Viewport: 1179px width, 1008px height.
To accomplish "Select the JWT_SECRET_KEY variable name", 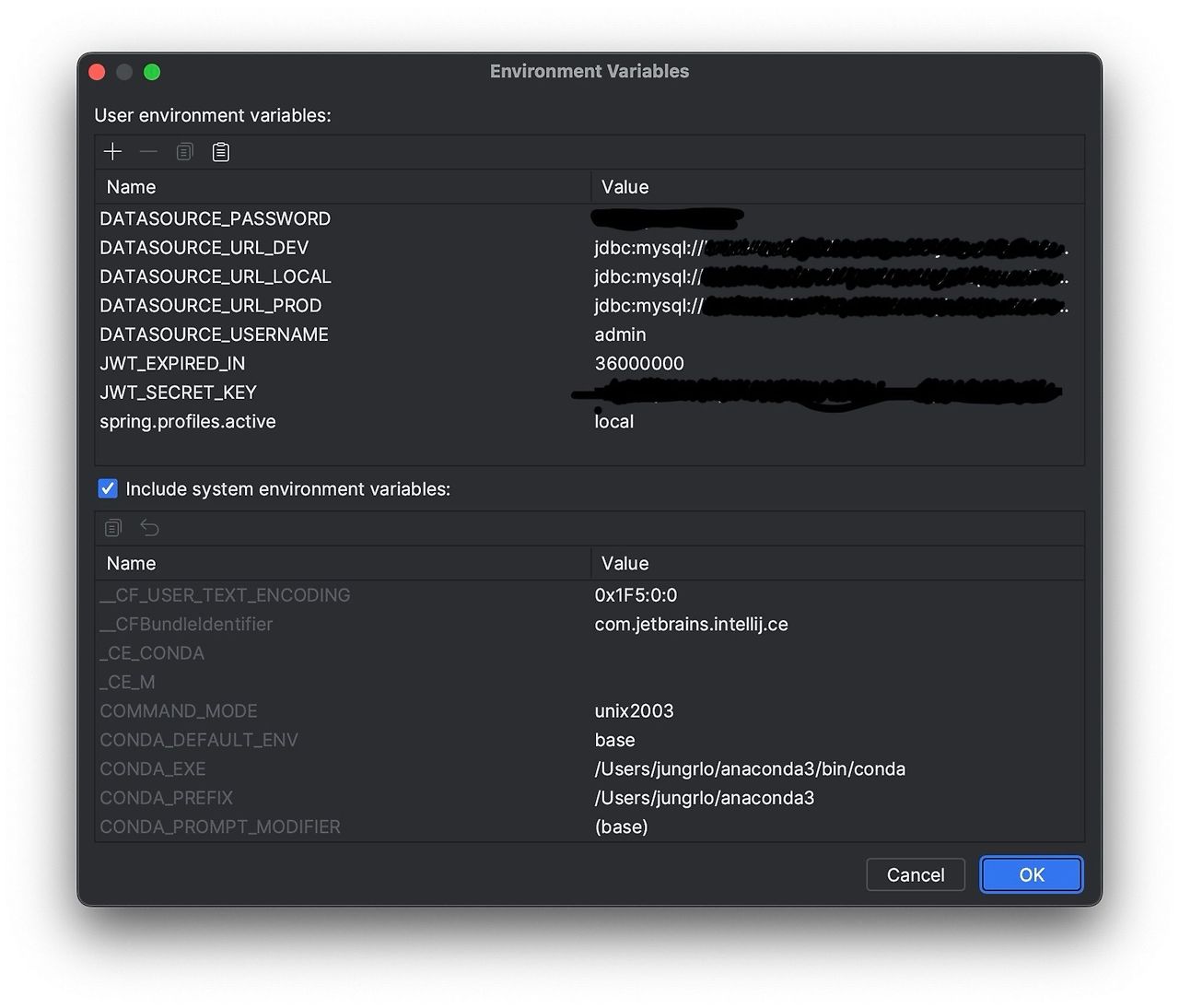I will pos(178,393).
